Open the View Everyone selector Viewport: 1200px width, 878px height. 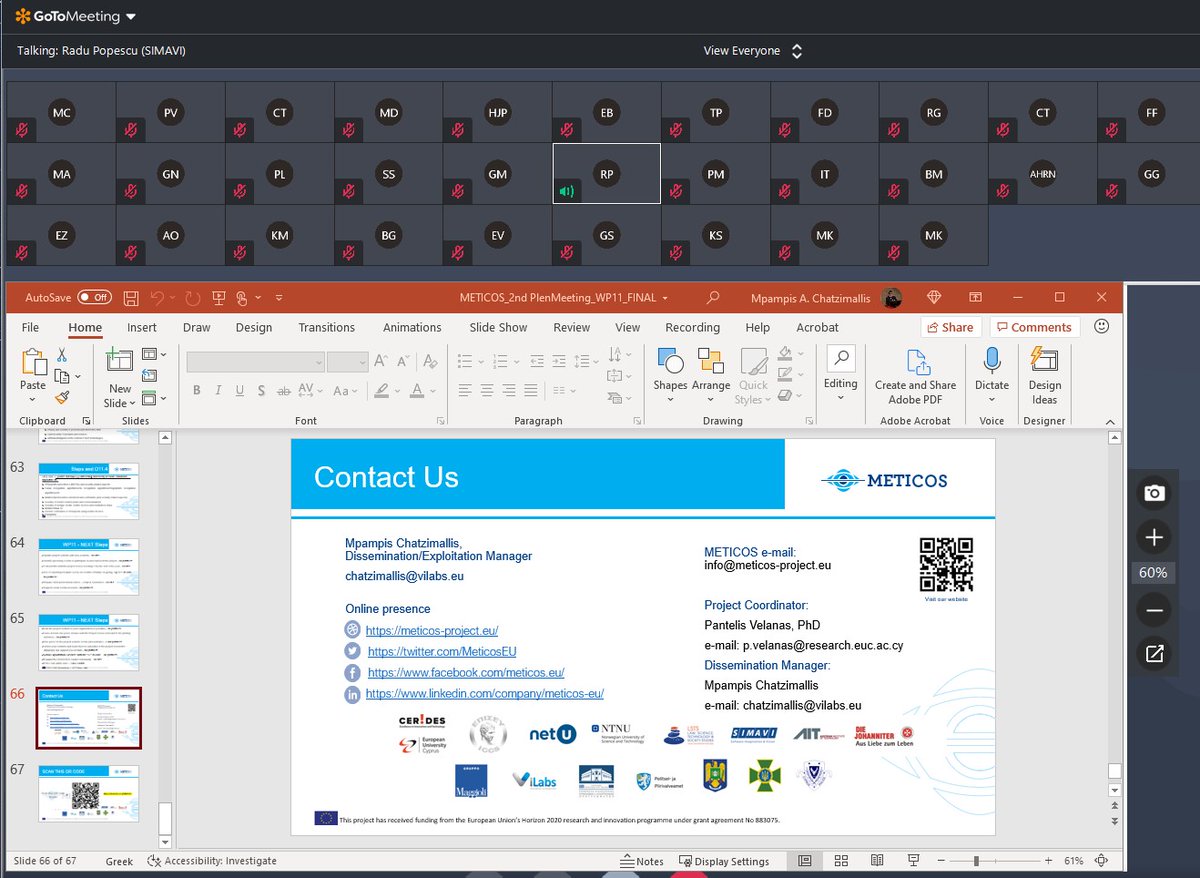point(753,51)
